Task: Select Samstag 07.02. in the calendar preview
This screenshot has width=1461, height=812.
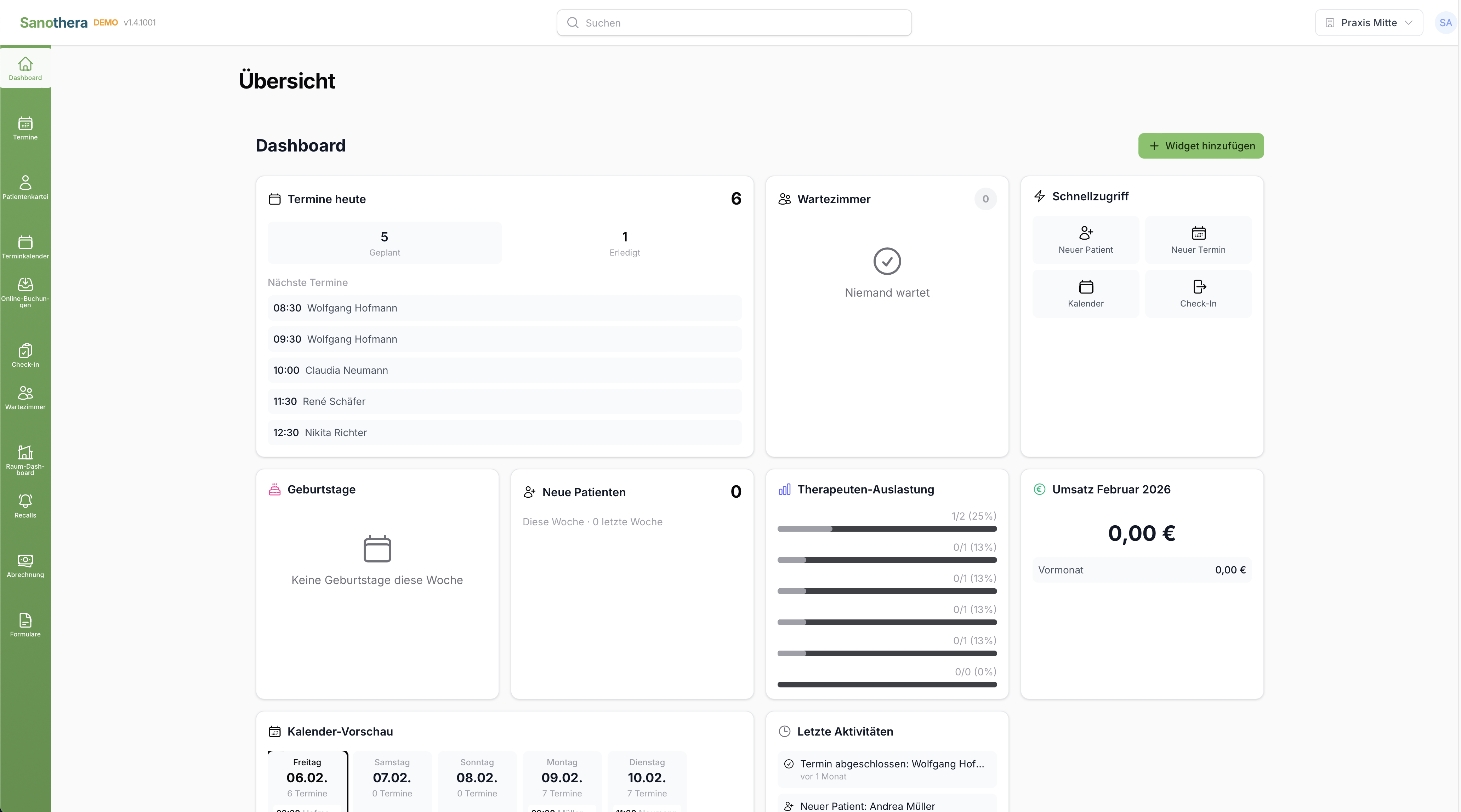Action: [392, 781]
